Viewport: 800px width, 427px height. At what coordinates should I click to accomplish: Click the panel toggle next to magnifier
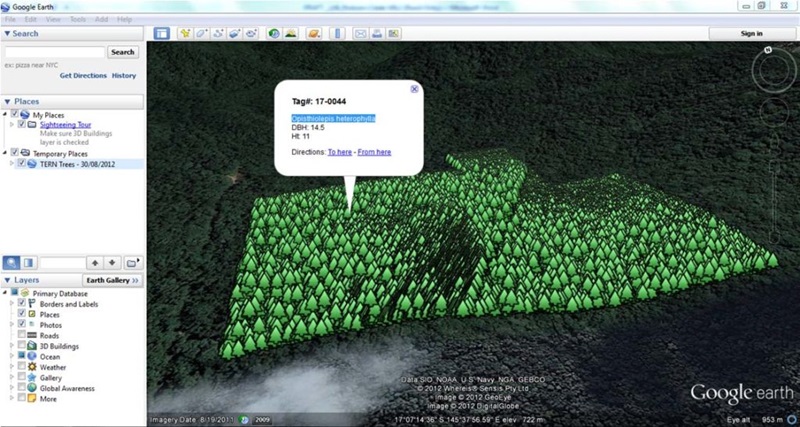click(x=28, y=263)
